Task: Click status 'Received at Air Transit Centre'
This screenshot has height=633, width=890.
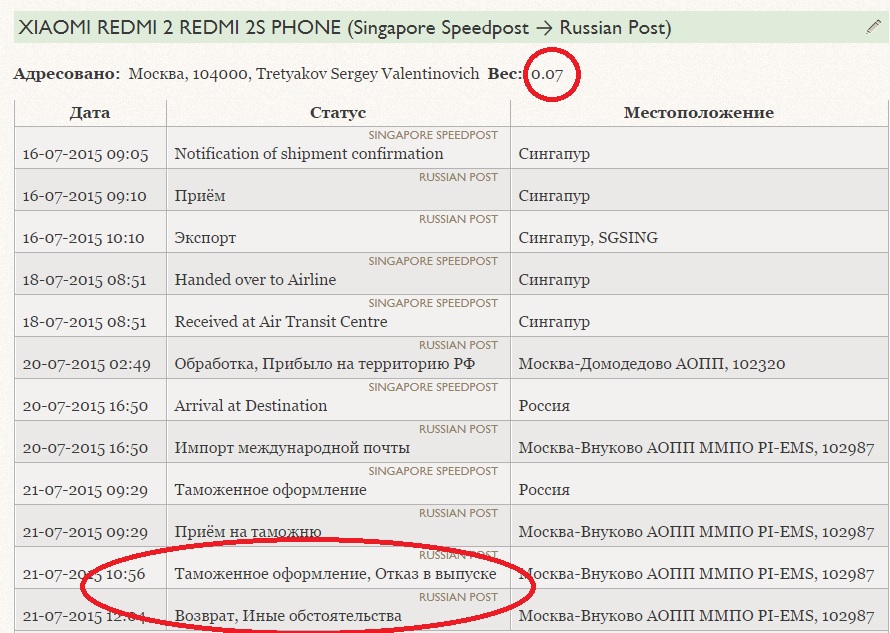Action: click(281, 321)
